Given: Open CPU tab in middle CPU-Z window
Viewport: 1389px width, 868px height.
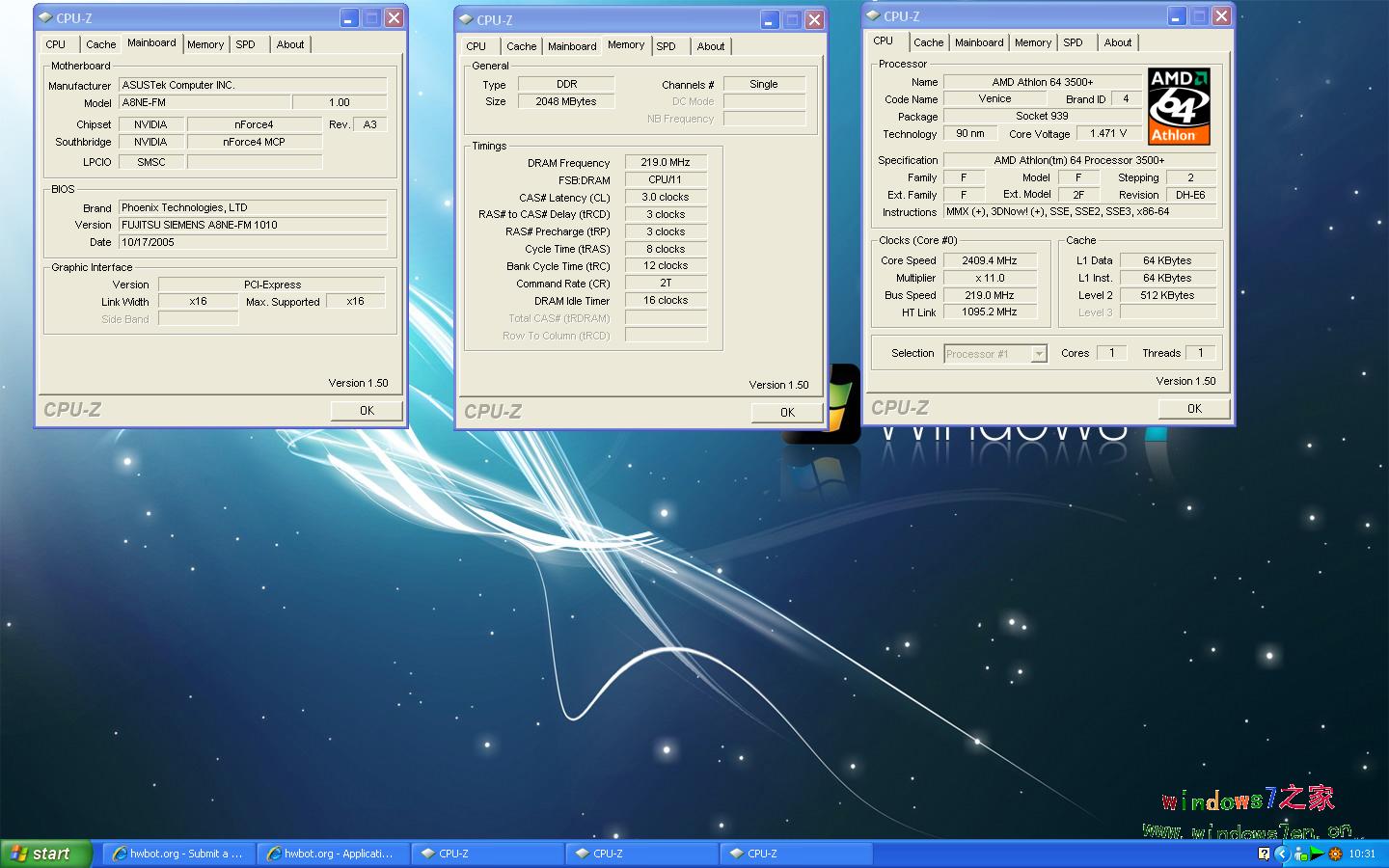Looking at the screenshot, I should point(477,46).
